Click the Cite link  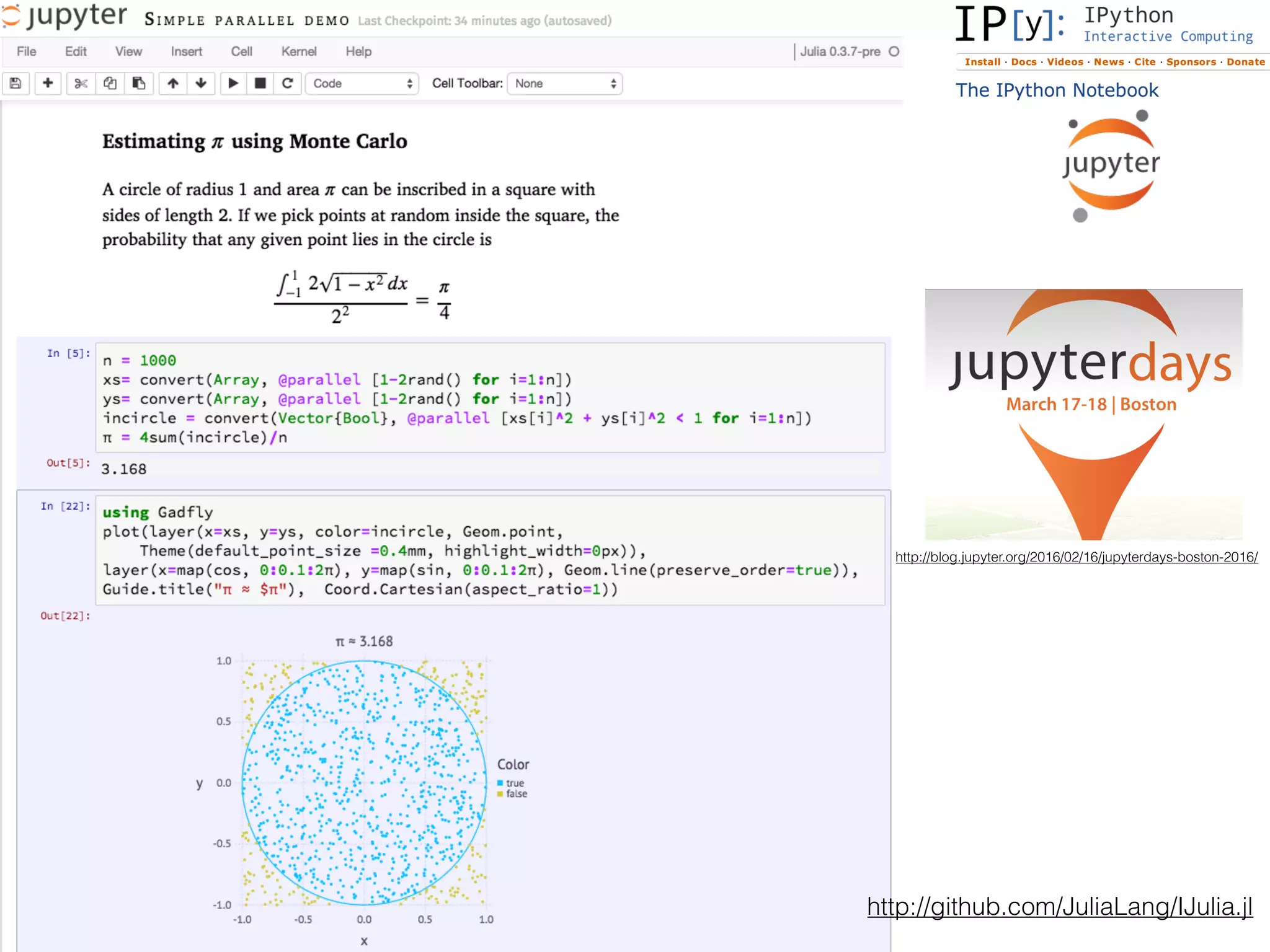tap(1145, 62)
